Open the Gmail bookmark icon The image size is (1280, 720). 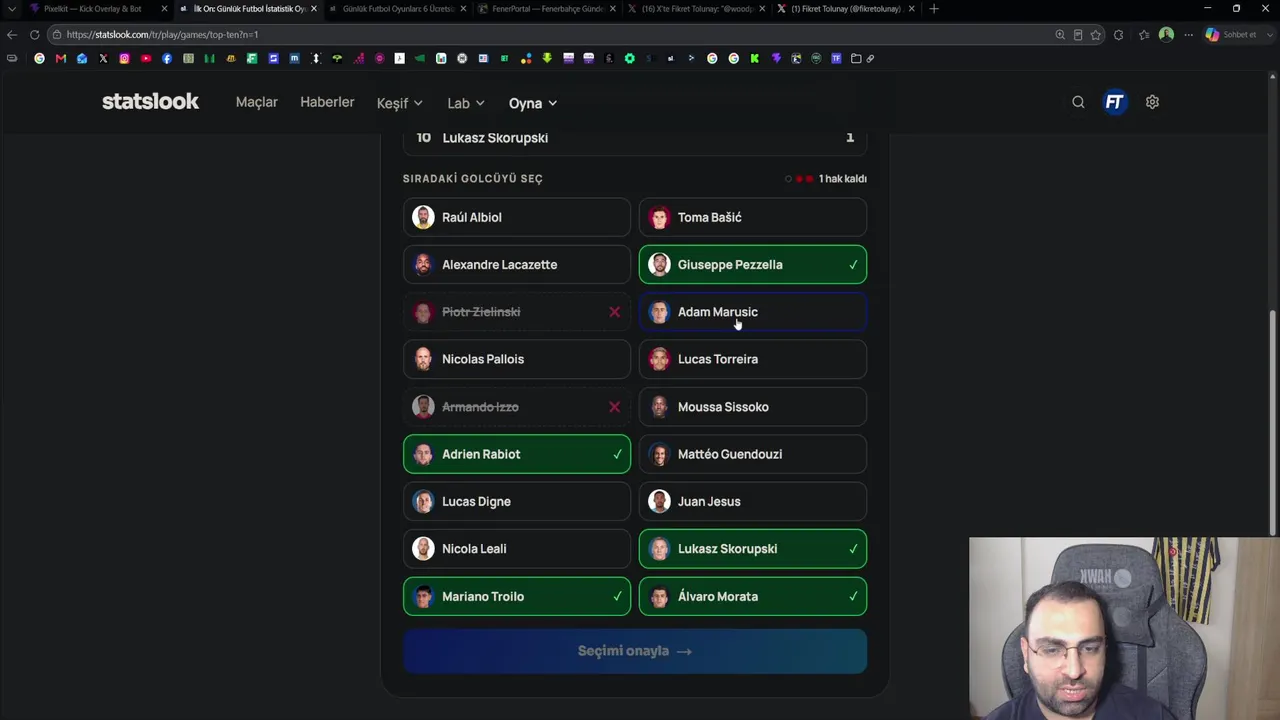tap(61, 58)
